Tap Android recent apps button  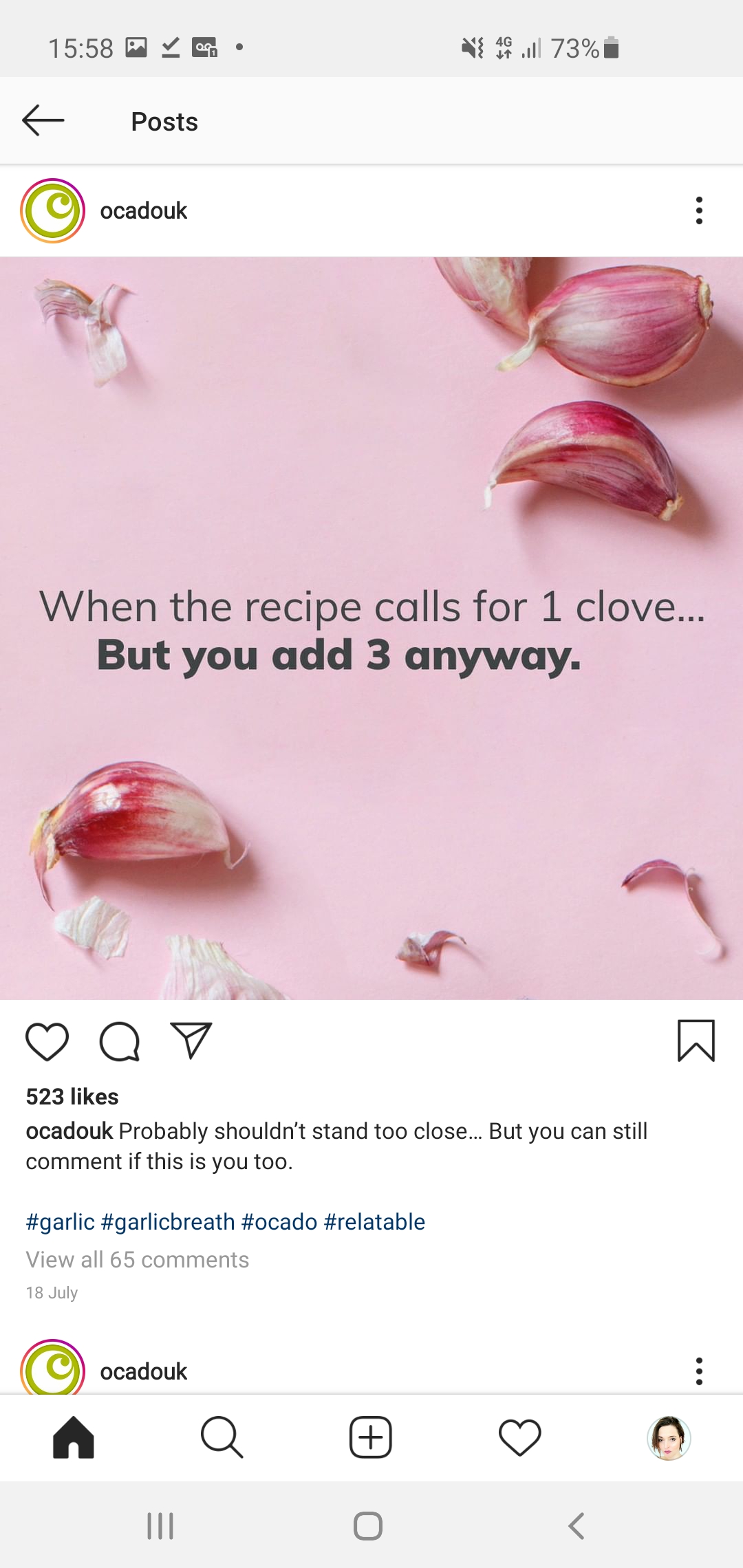tap(160, 1525)
